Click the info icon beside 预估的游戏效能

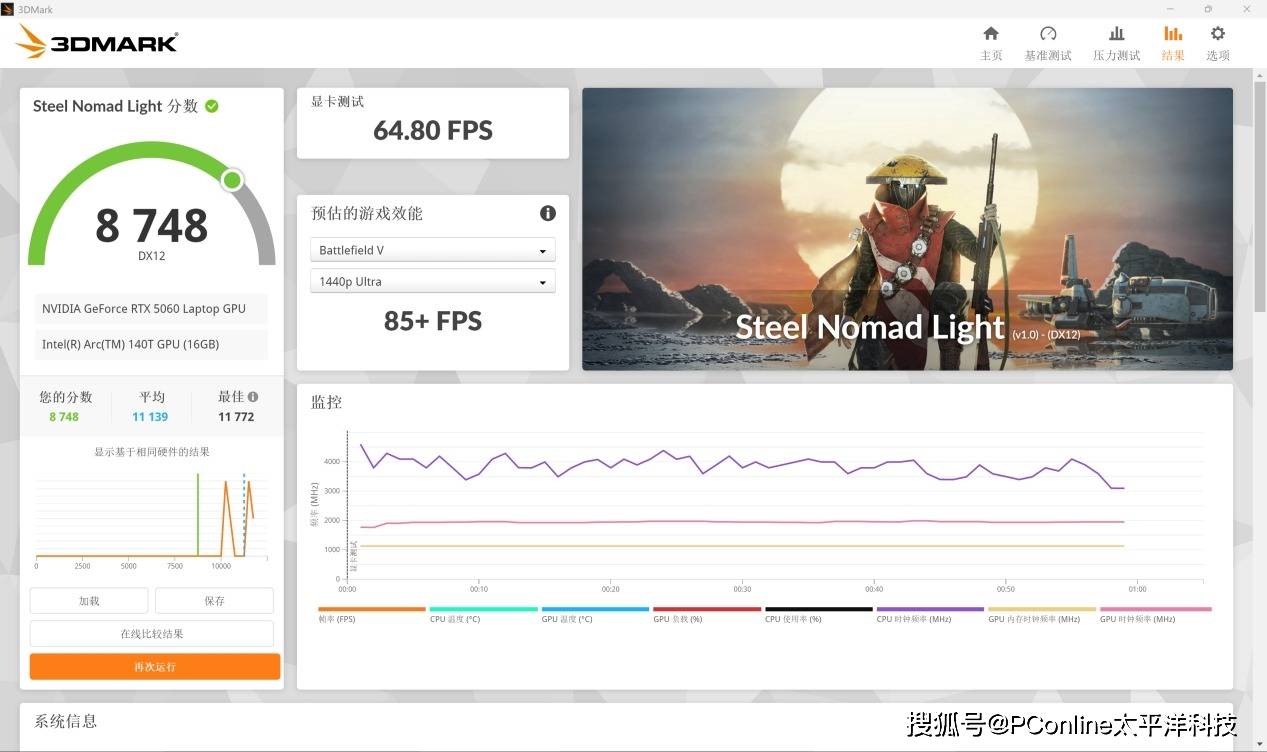click(547, 213)
